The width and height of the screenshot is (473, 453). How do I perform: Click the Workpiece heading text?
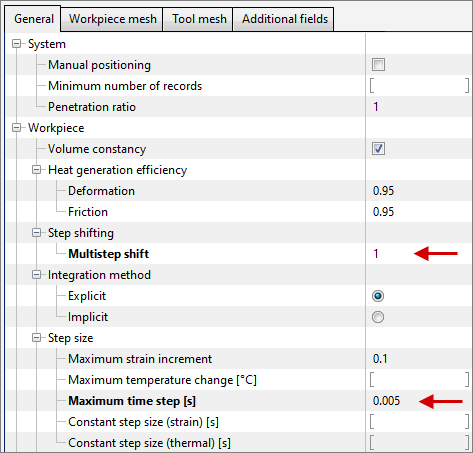(x=56, y=128)
